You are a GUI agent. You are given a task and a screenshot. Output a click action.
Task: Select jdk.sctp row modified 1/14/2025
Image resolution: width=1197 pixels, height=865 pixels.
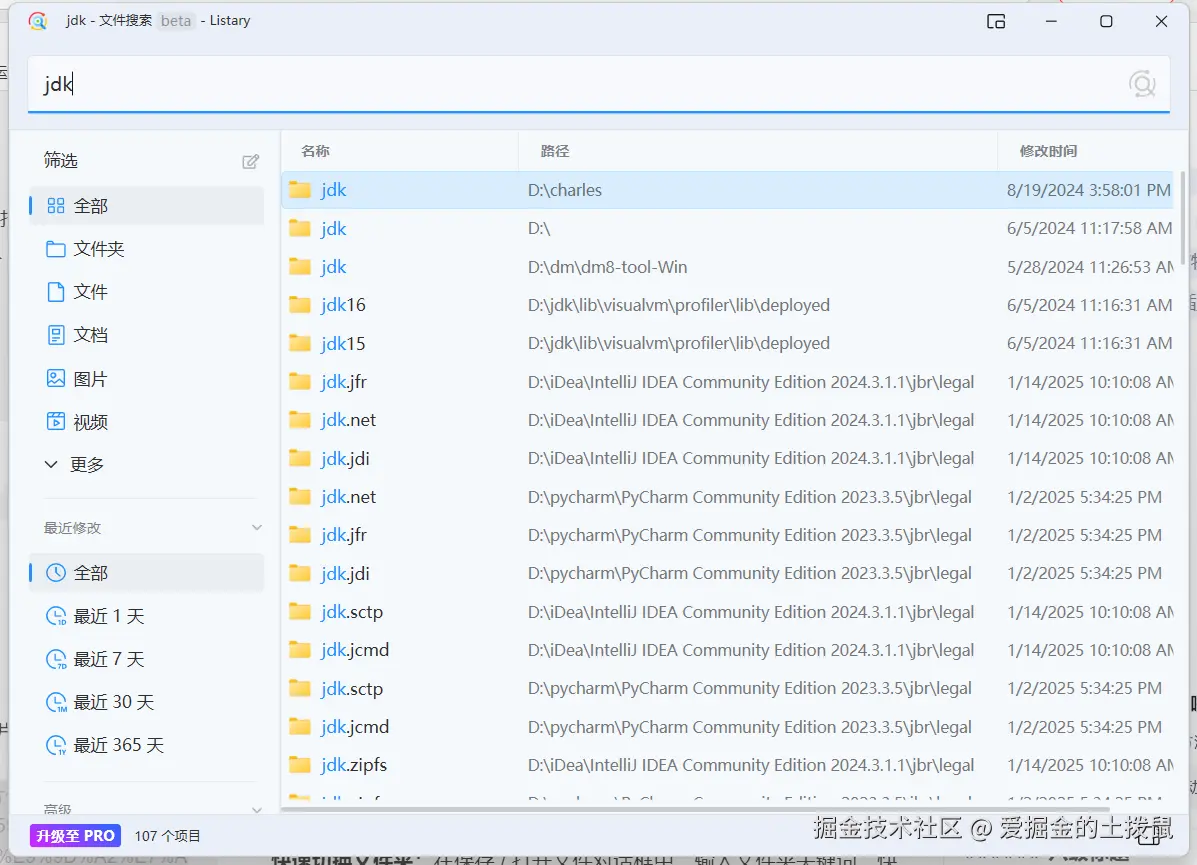tap(728, 612)
